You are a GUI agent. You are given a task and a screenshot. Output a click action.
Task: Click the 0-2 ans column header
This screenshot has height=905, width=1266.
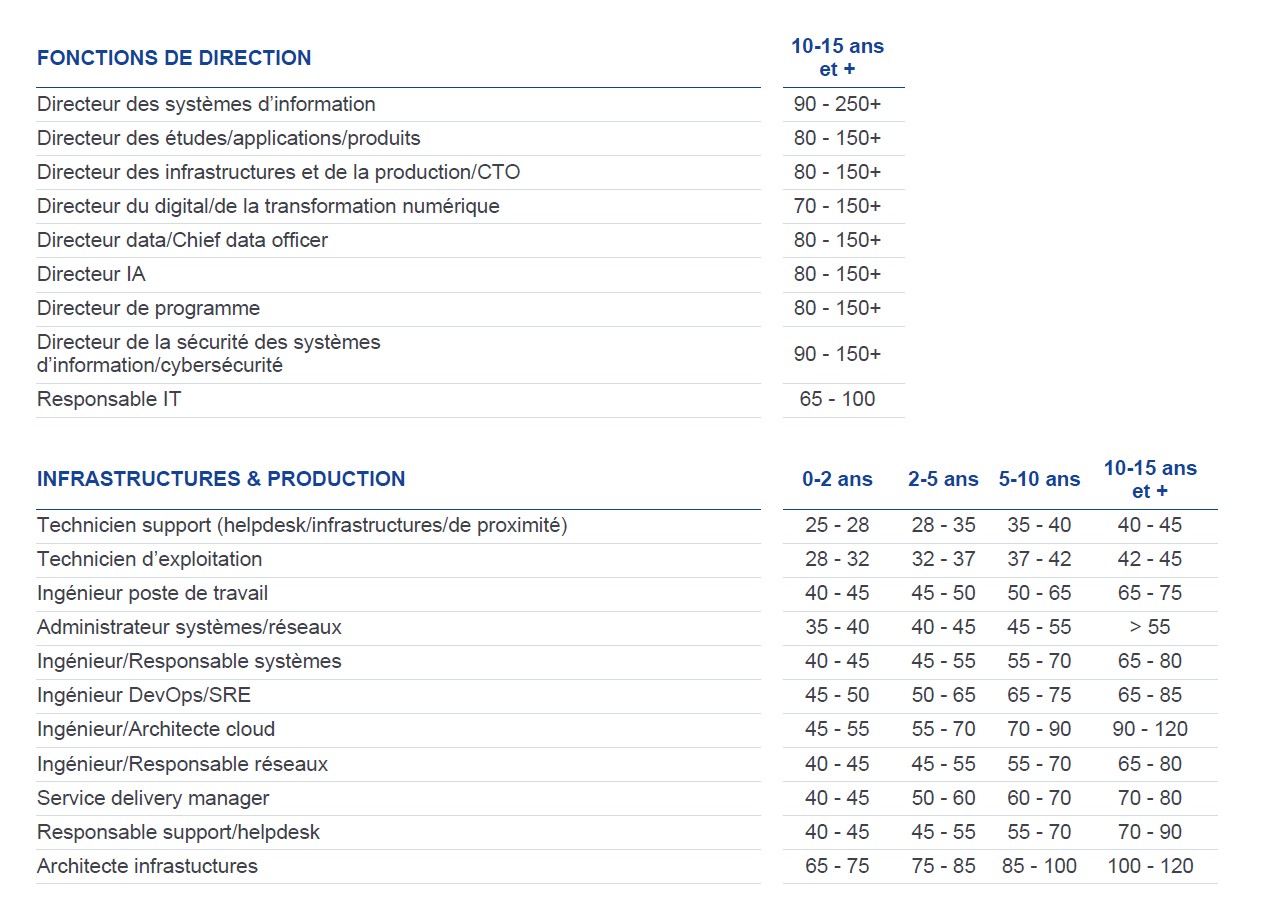pos(838,479)
